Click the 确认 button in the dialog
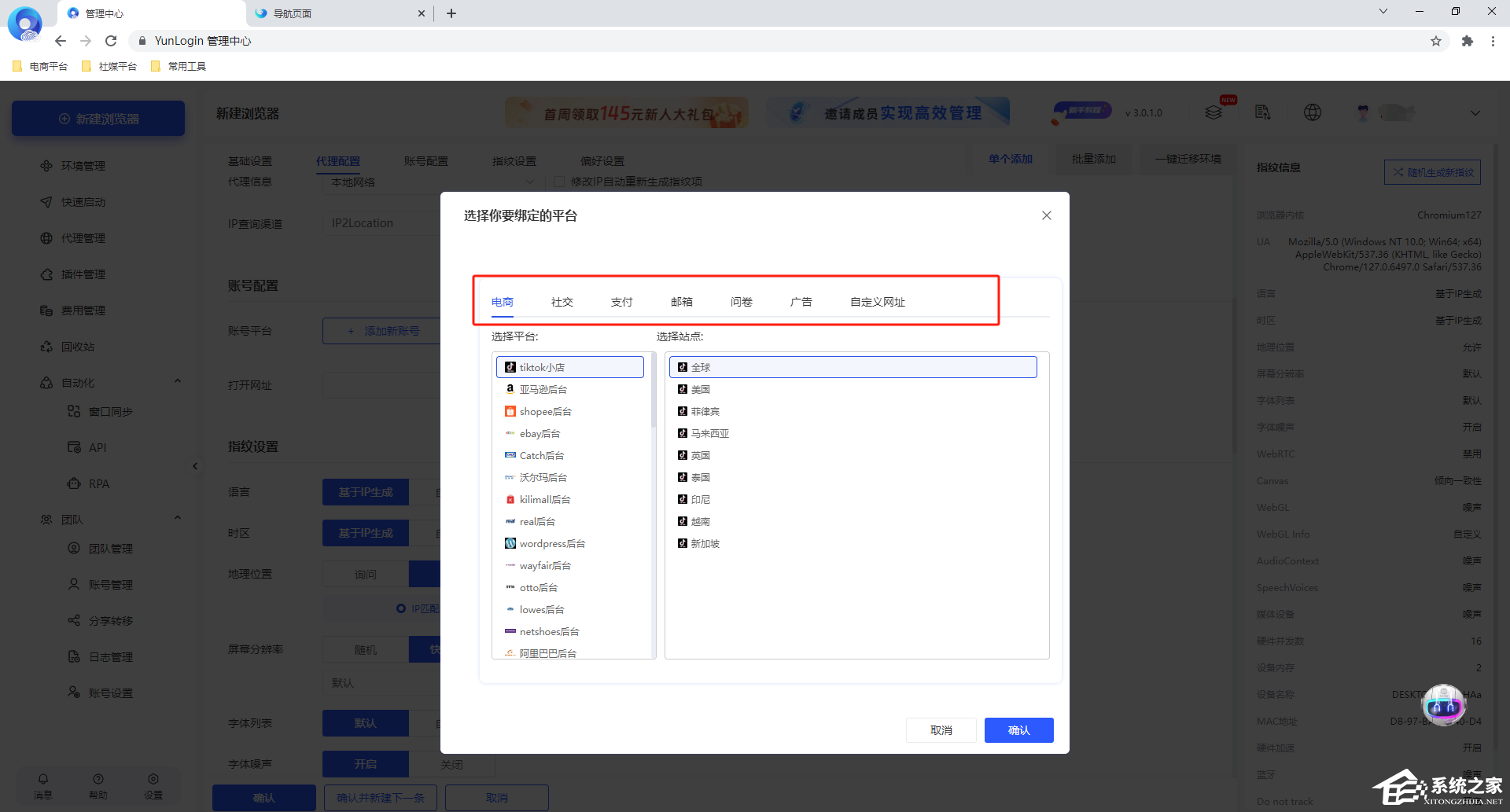The height and width of the screenshot is (812, 1510). 1018,729
